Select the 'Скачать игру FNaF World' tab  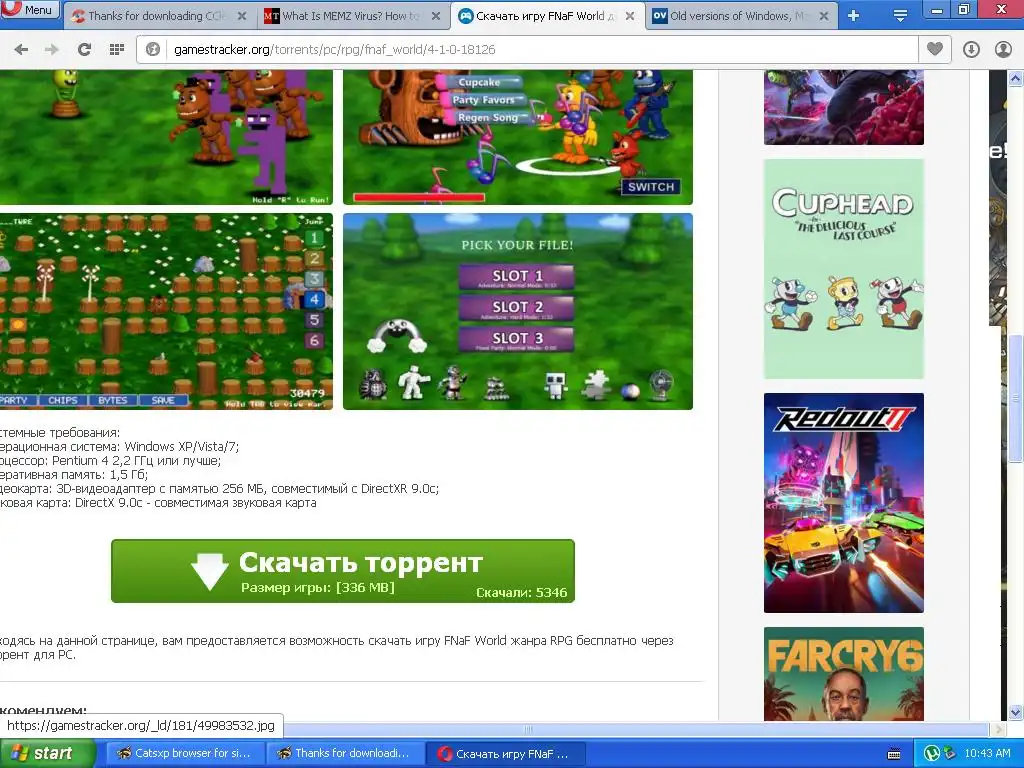point(546,16)
